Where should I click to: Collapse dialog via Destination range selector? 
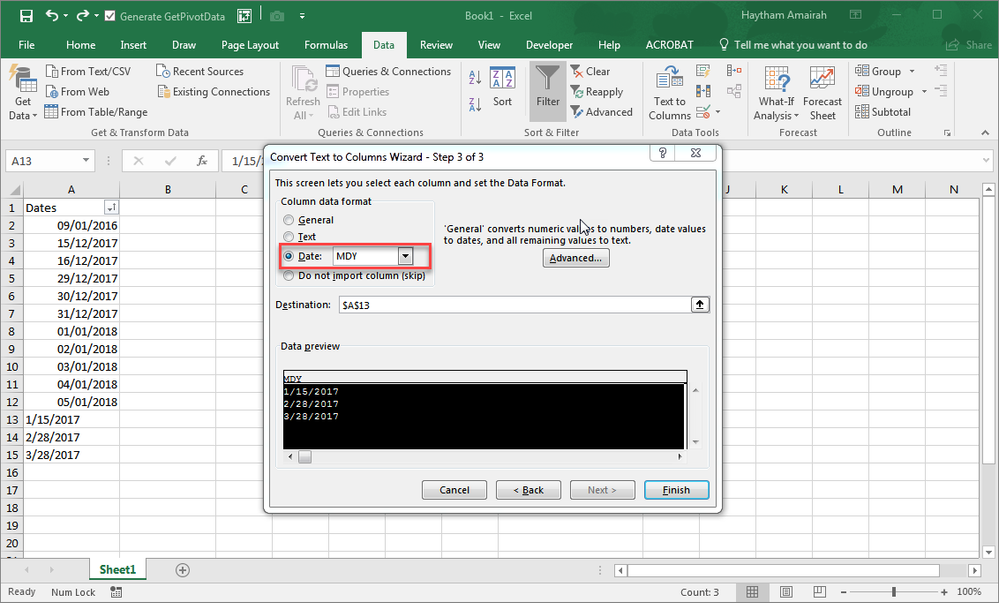pyautogui.click(x=700, y=305)
